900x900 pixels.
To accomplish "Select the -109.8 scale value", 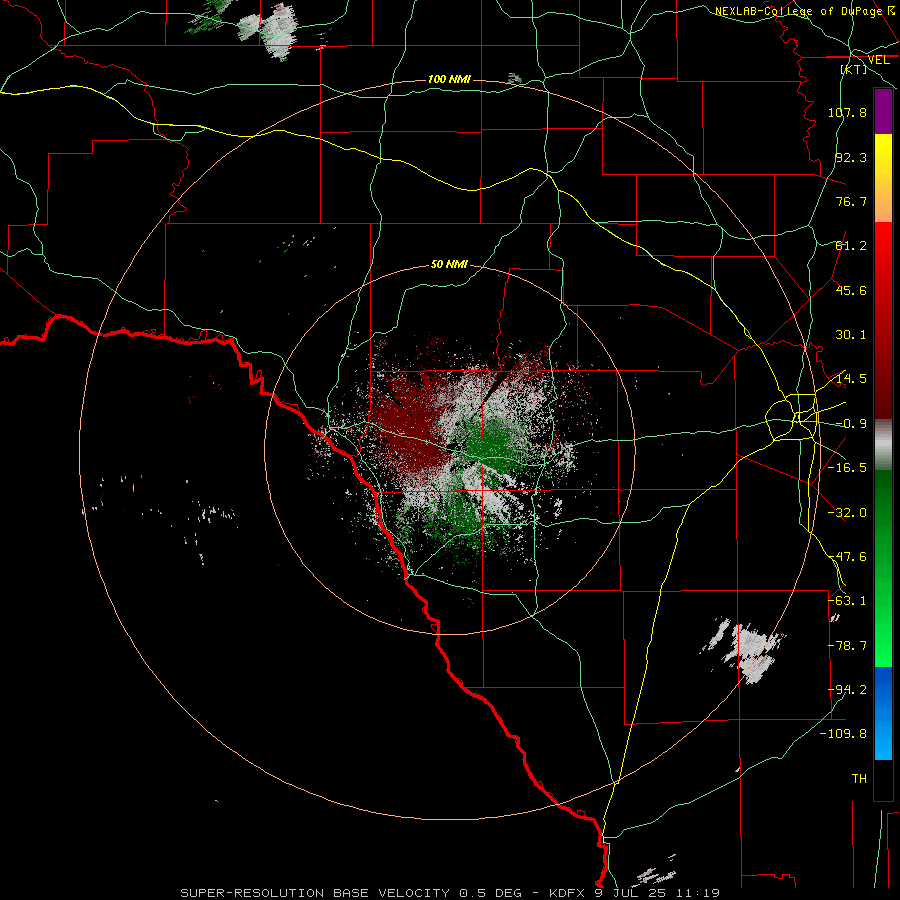I will click(844, 734).
